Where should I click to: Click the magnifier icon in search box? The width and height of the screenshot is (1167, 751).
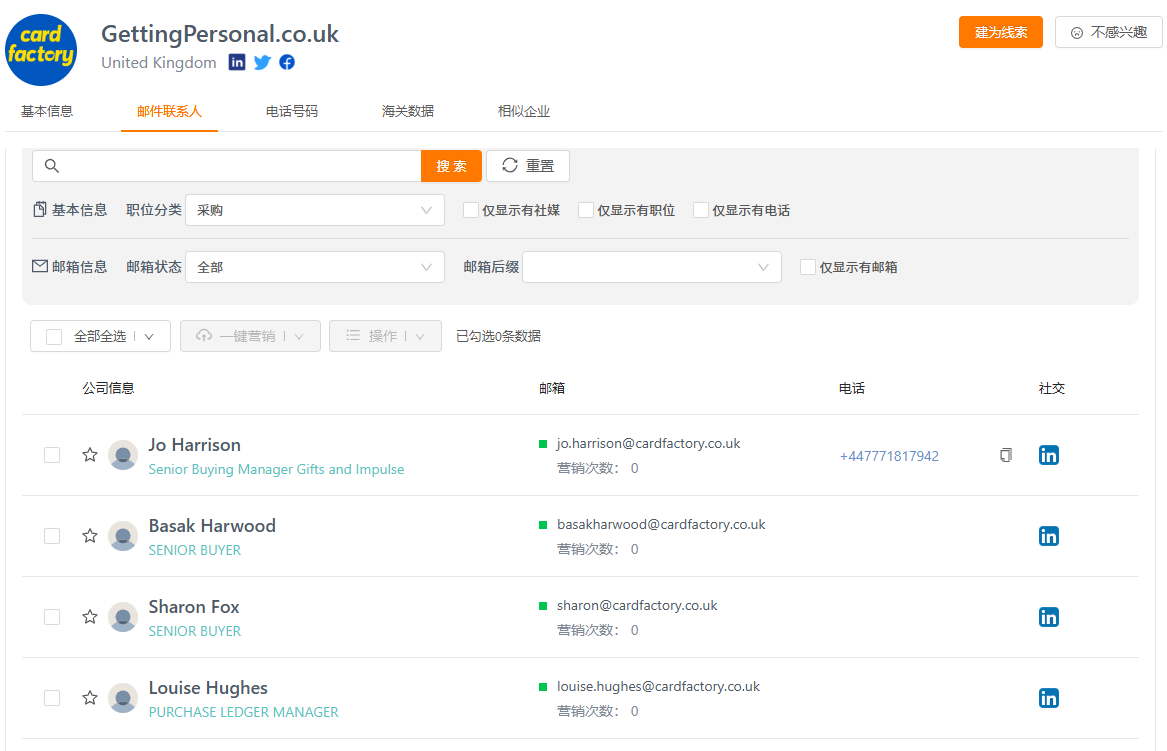[x=51, y=166]
